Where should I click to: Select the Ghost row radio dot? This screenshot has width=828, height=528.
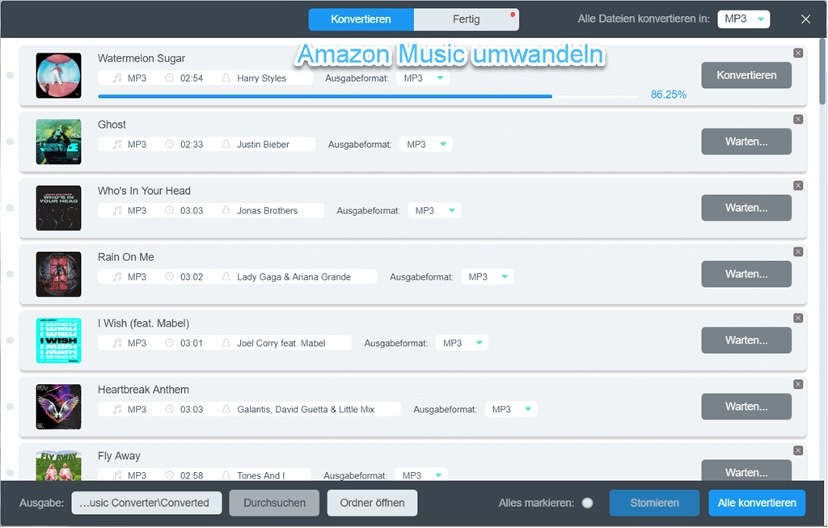pos(10,142)
